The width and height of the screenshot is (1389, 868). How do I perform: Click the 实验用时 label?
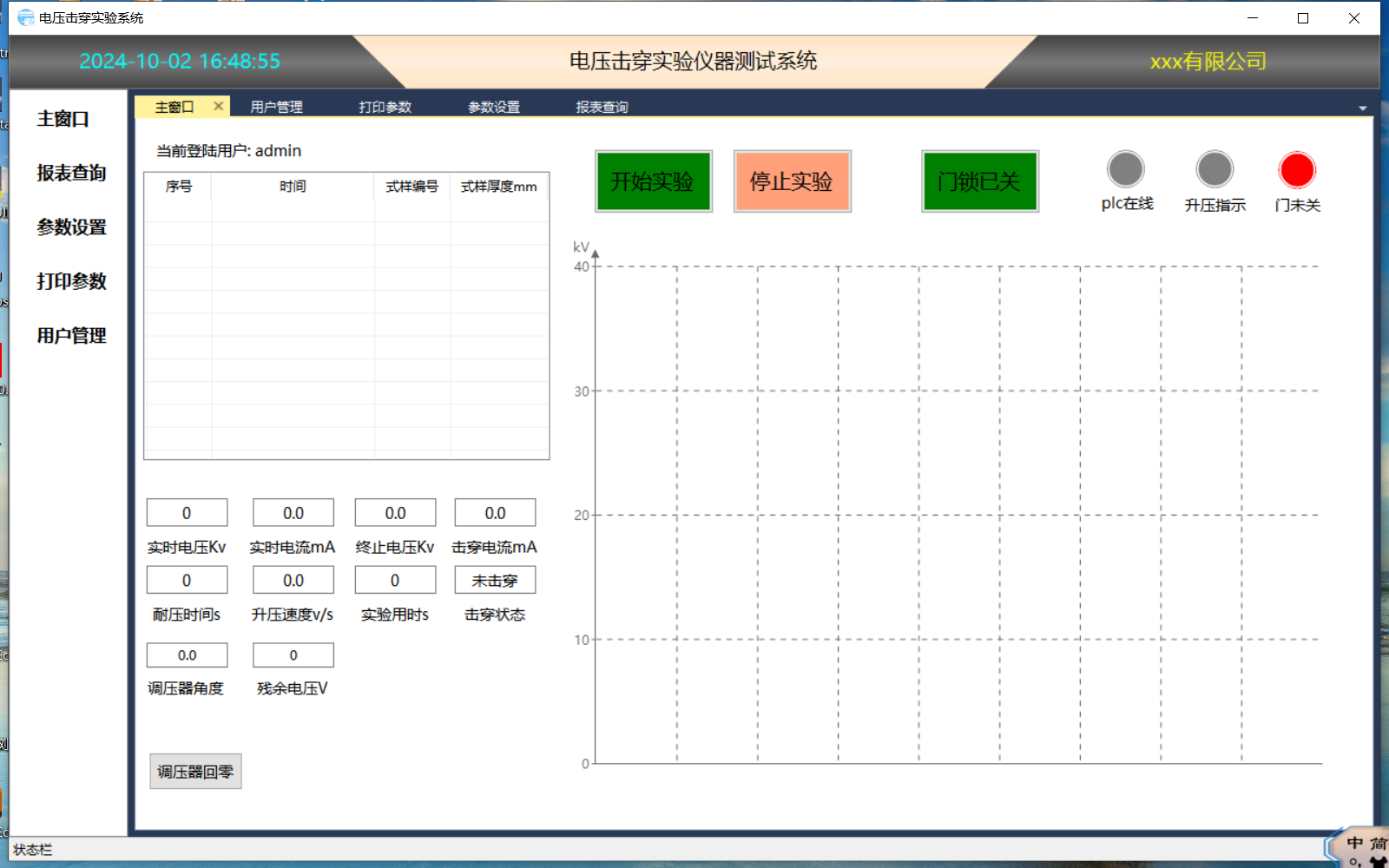395,615
